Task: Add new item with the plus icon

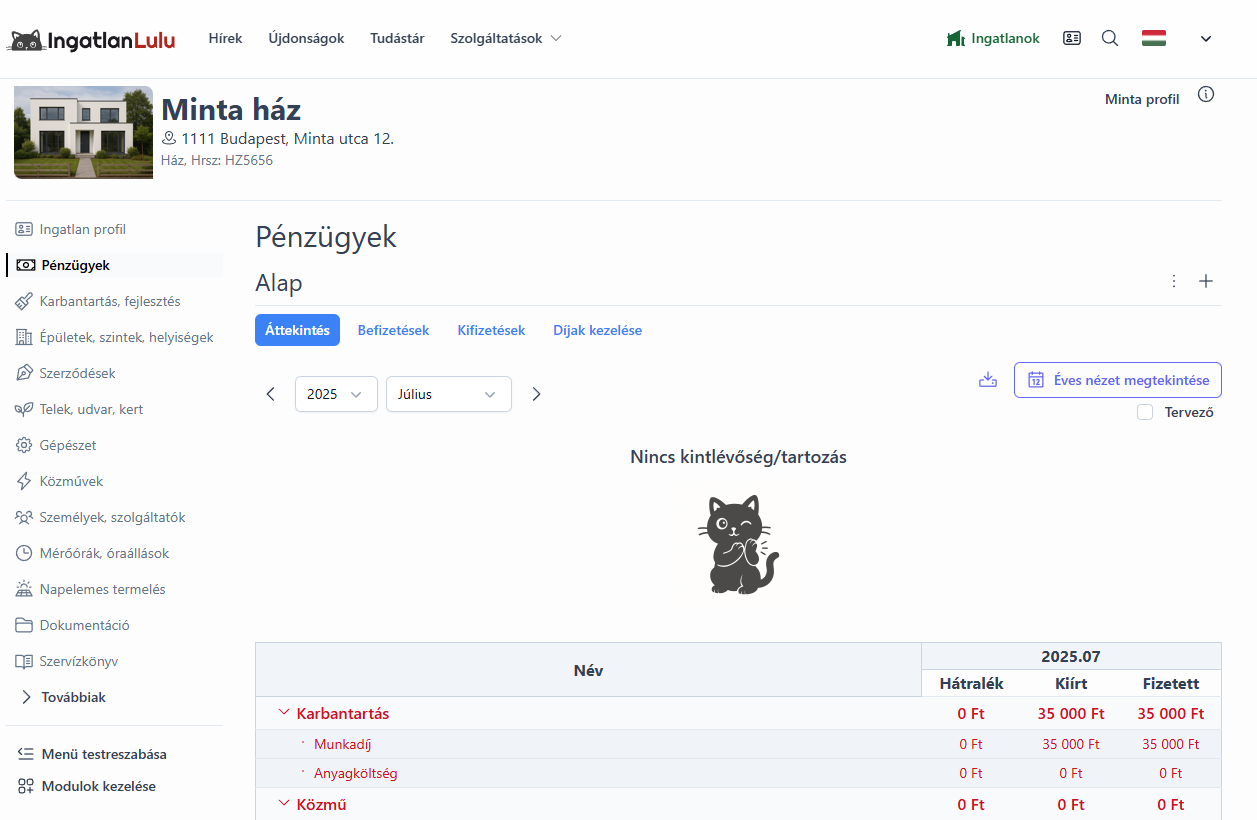Action: pos(1206,281)
